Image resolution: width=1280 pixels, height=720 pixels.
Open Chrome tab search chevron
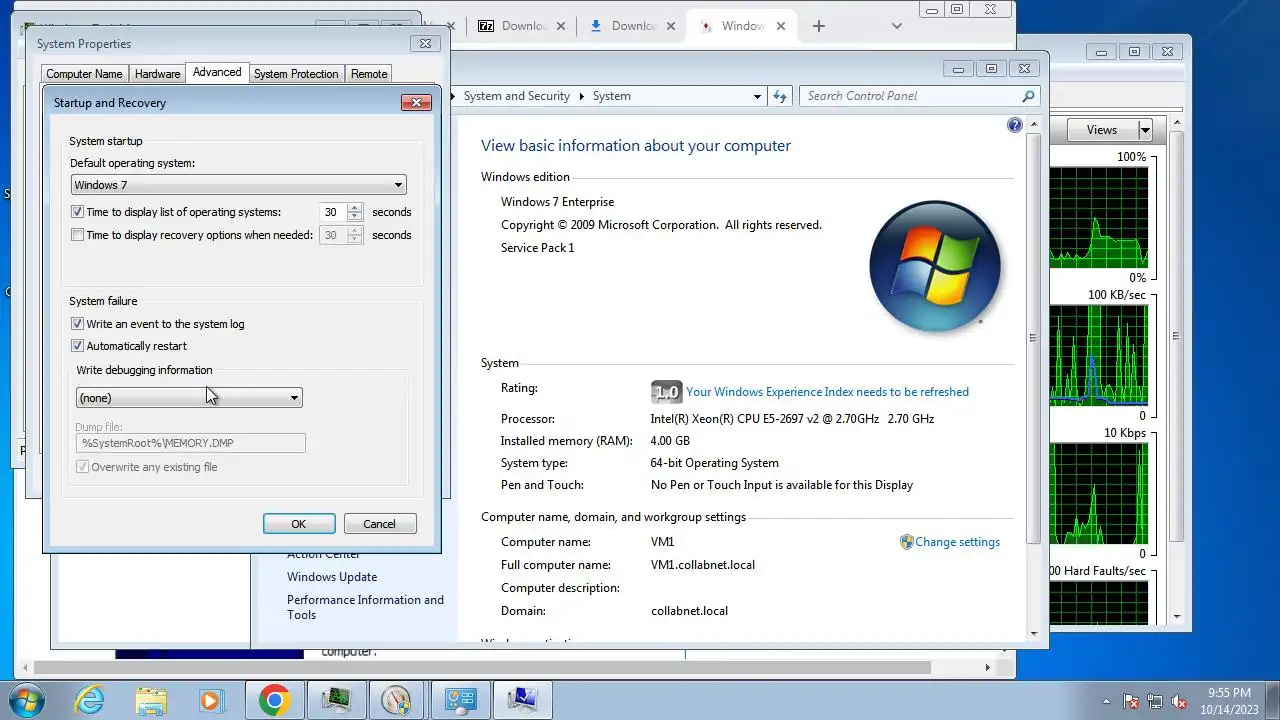[x=896, y=26]
